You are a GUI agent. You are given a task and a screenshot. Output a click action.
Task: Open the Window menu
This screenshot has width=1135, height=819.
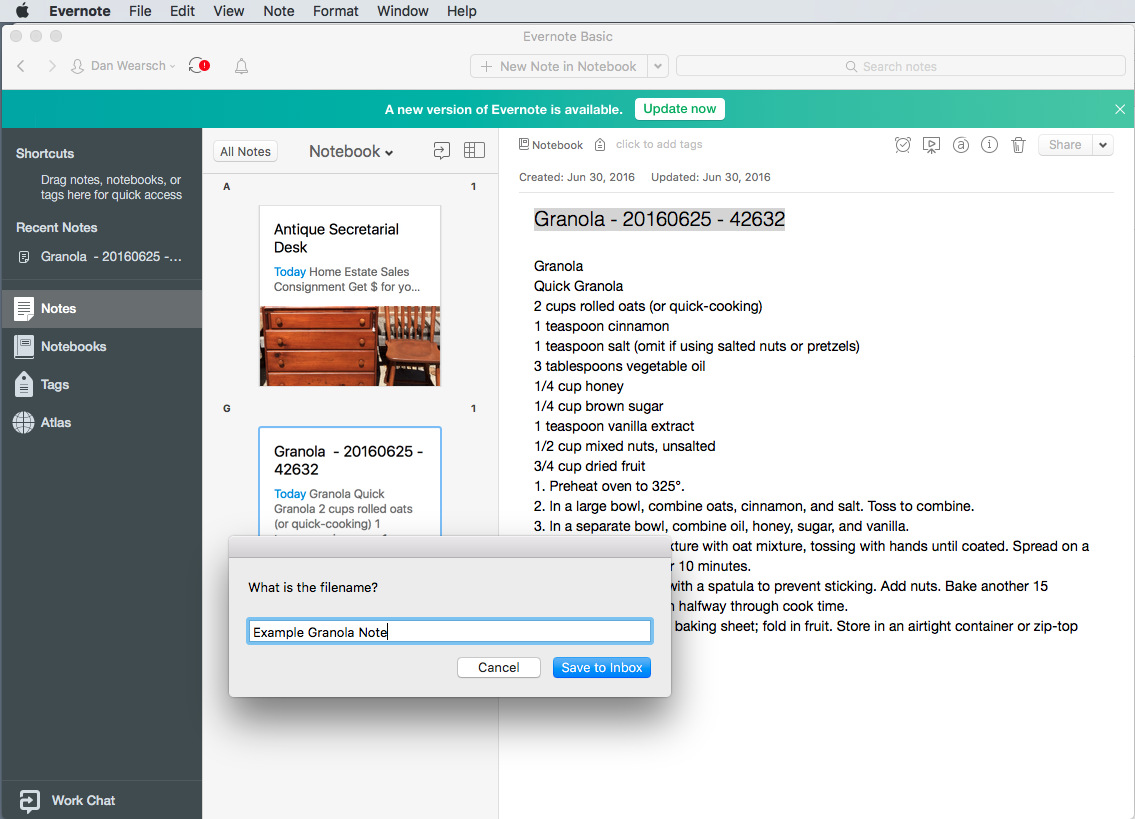tap(402, 11)
